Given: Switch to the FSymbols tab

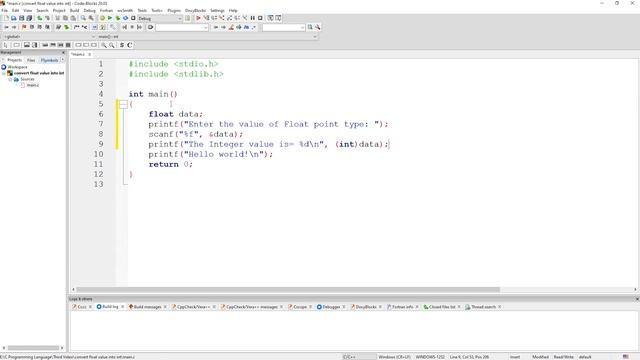Looking at the screenshot, I should point(49,60).
